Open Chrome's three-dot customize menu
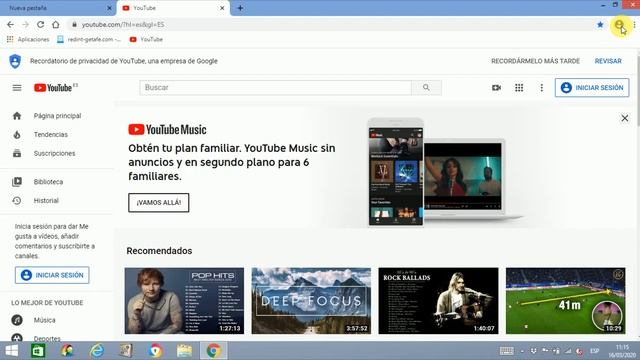 tap(634, 24)
